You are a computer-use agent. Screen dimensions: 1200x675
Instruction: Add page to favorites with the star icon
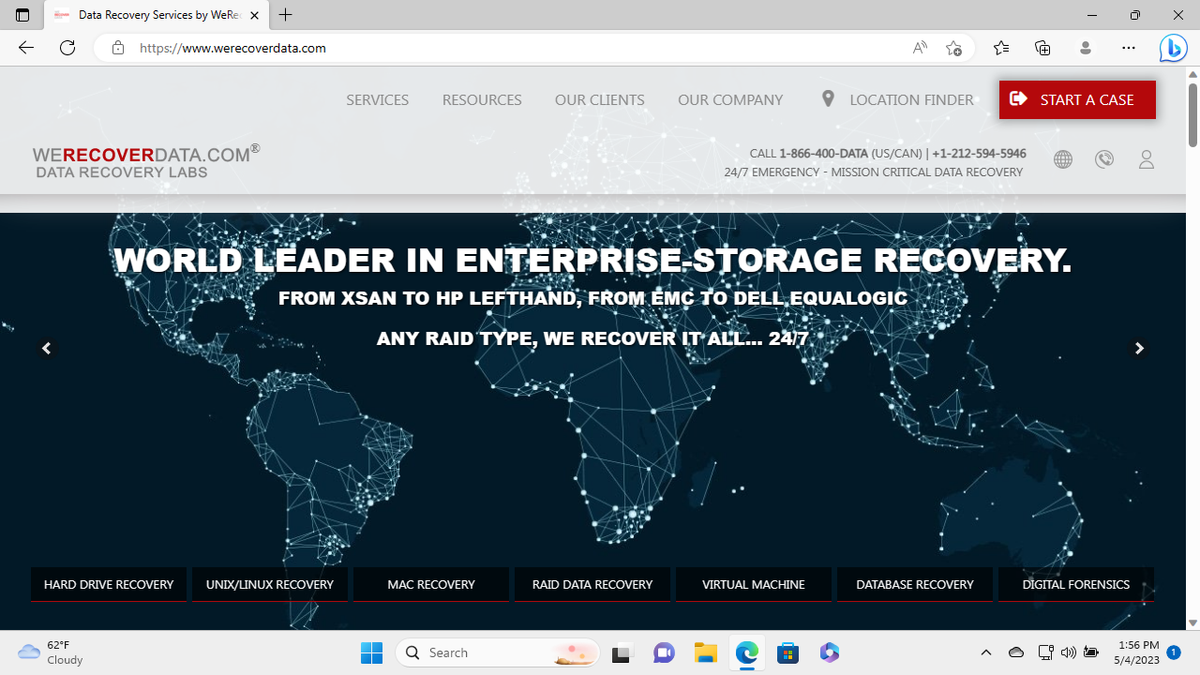(x=953, y=47)
